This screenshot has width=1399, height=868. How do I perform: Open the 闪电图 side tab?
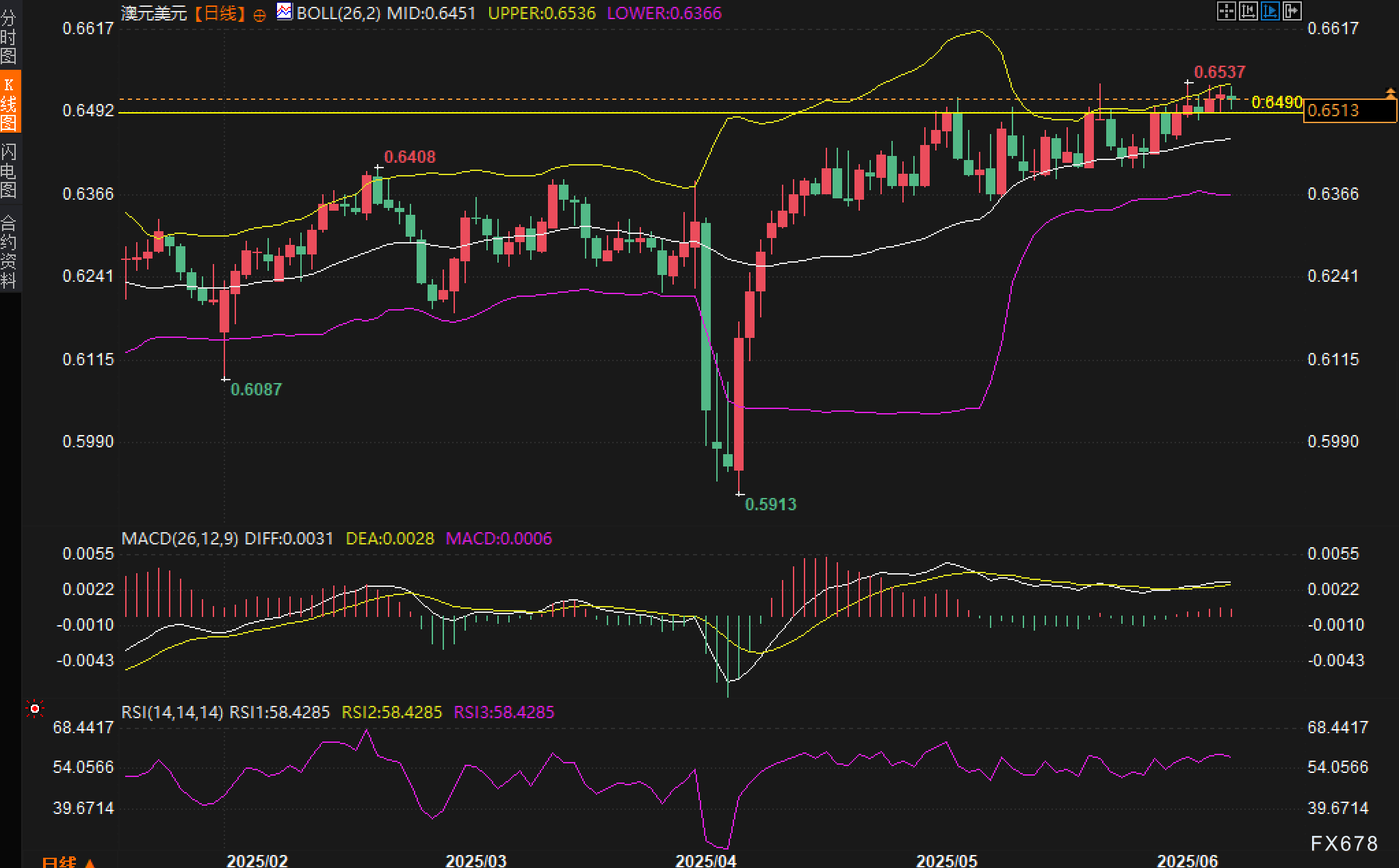(9, 170)
